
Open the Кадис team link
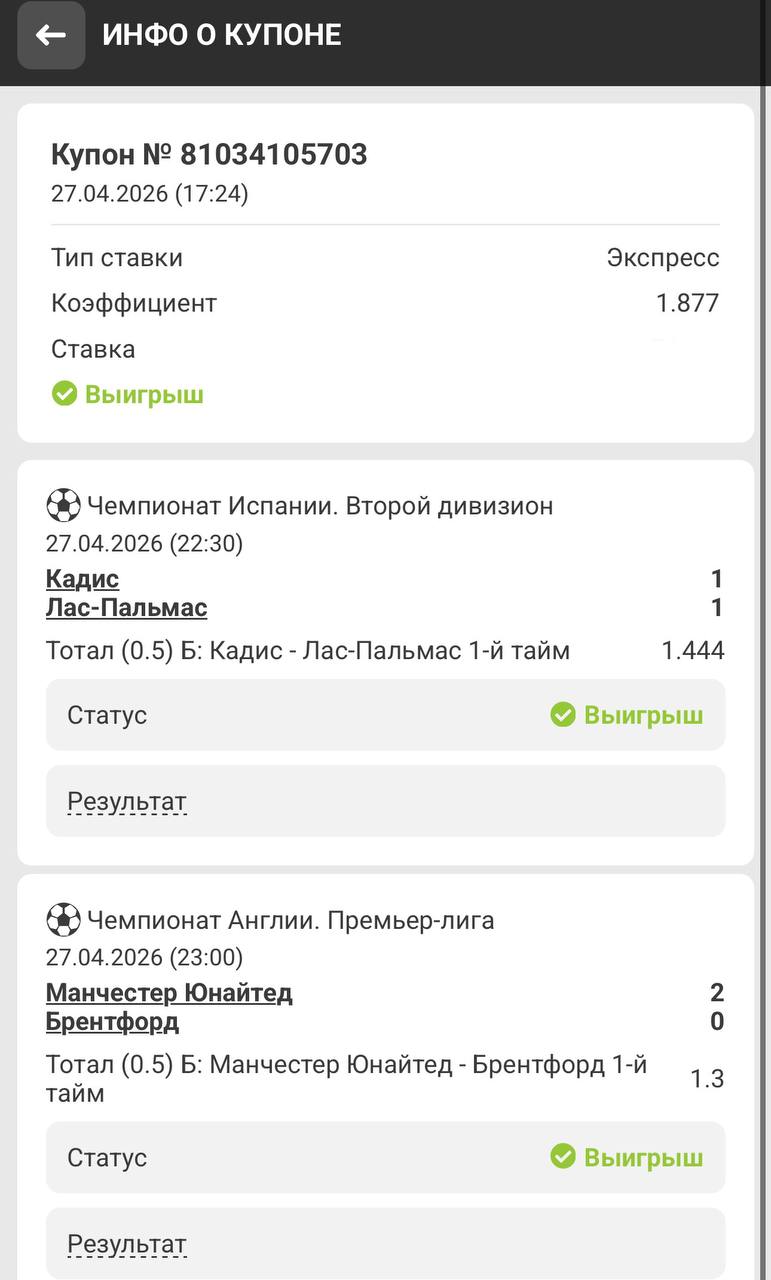click(82, 579)
